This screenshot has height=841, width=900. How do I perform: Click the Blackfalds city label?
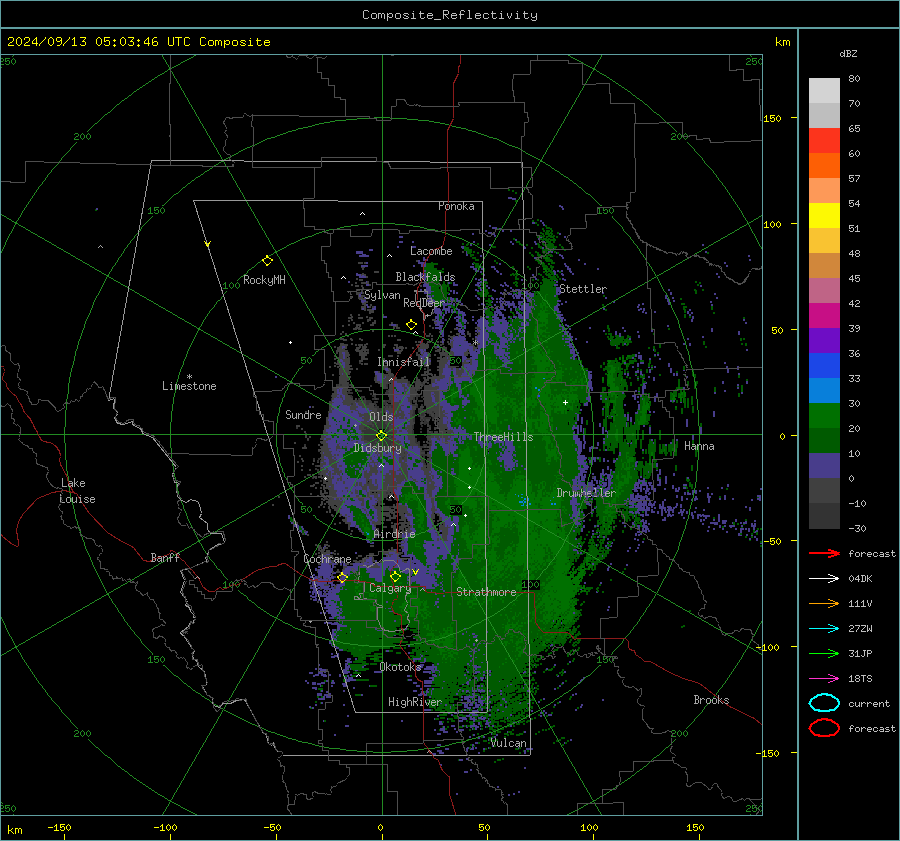pos(425,277)
